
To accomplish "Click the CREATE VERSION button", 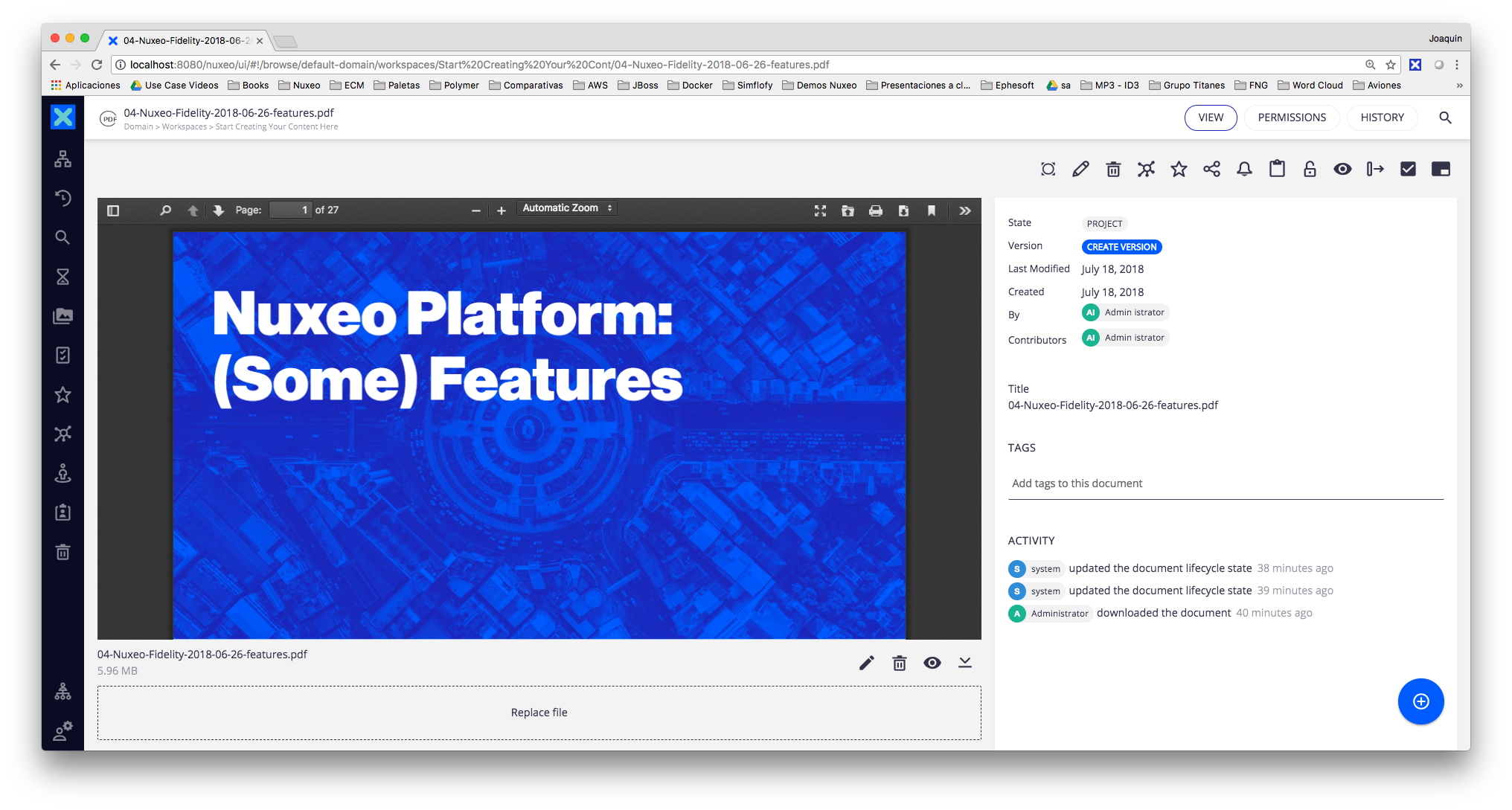I will tap(1121, 247).
